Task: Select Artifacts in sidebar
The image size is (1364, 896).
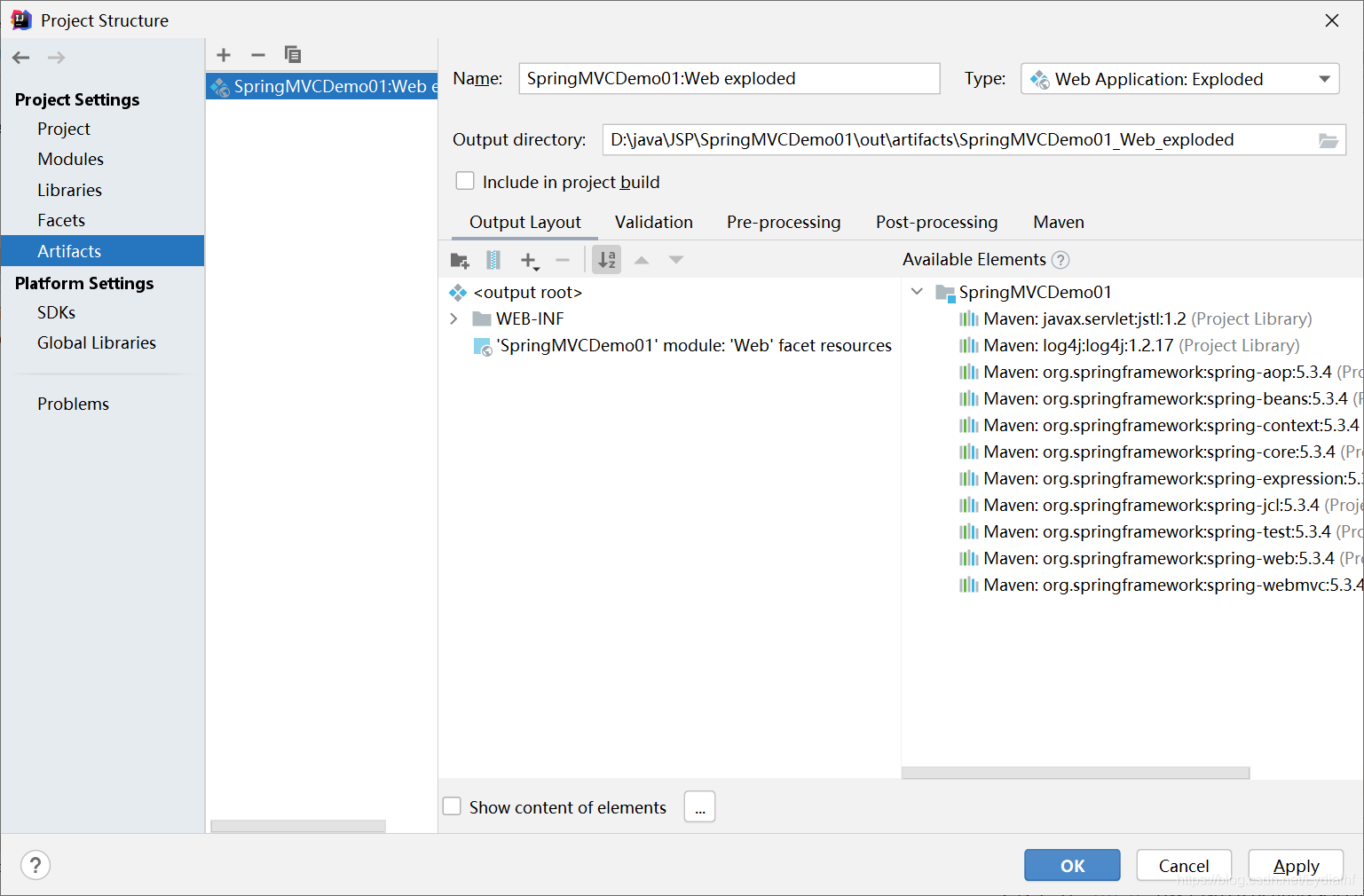Action: pyautogui.click(x=102, y=251)
